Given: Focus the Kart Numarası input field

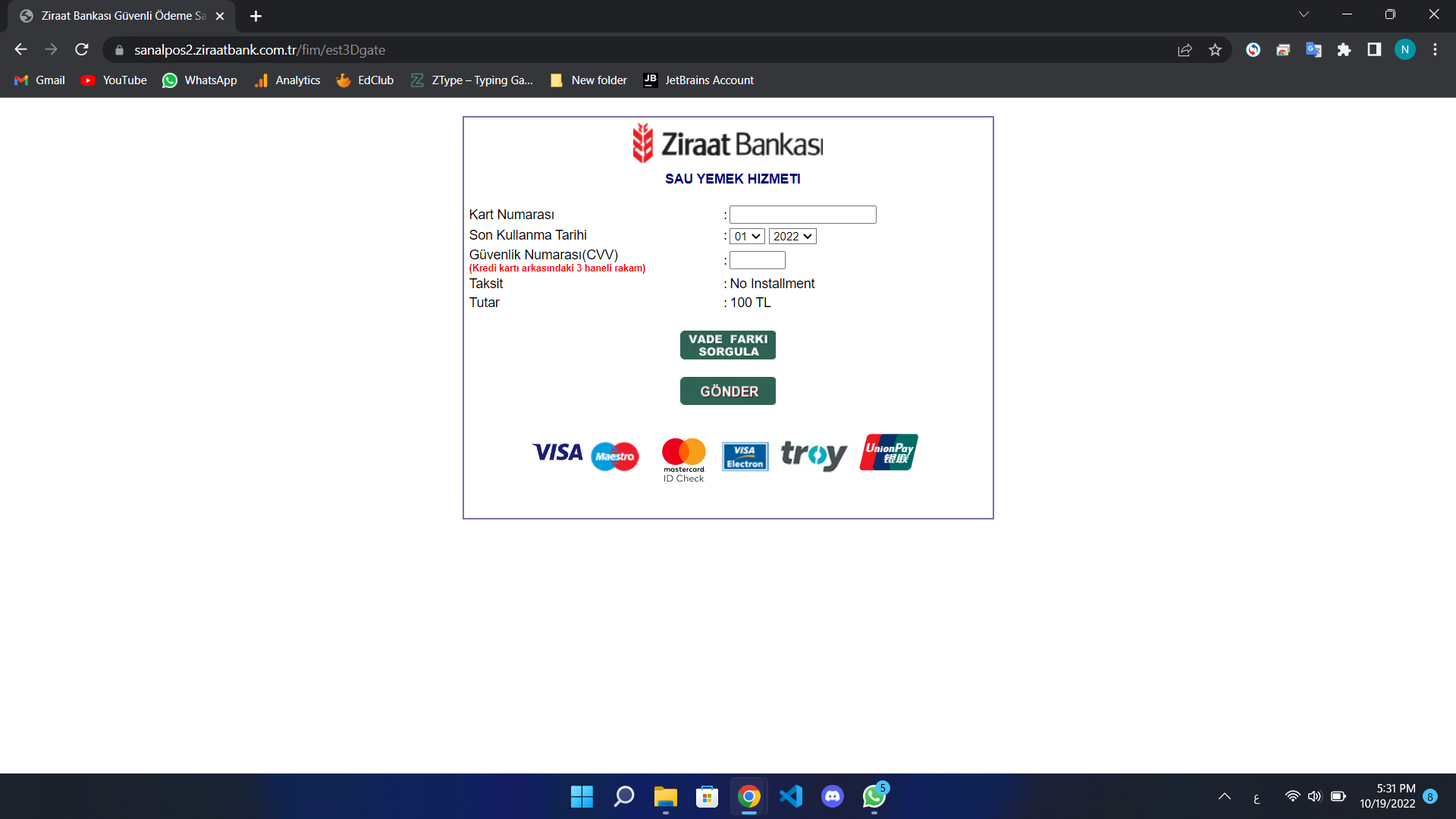Looking at the screenshot, I should click(802, 215).
